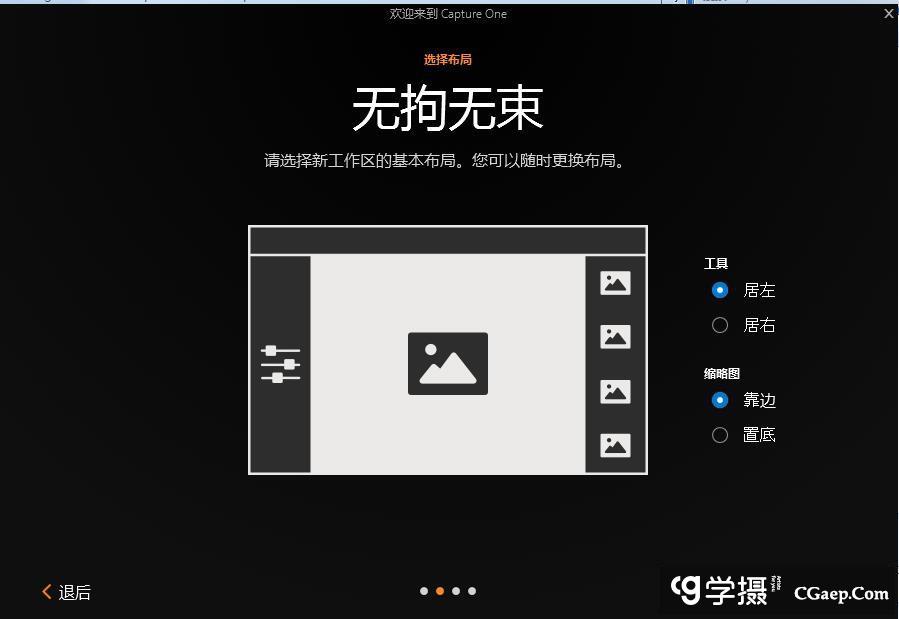This screenshot has width=899, height=619.
Task: Close the Capture One welcome dialog
Action: tap(888, 14)
